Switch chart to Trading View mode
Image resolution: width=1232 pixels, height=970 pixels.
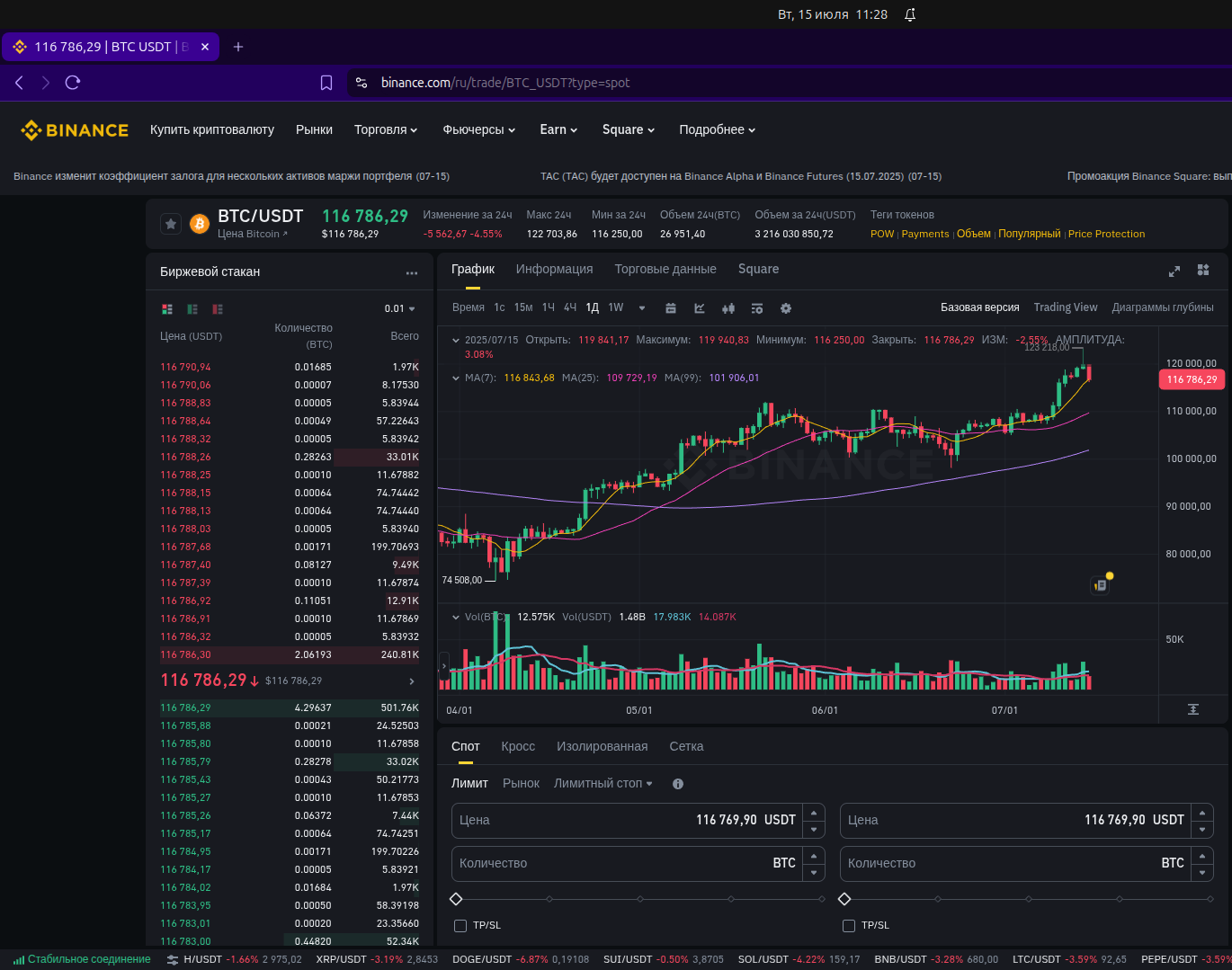pos(1065,307)
